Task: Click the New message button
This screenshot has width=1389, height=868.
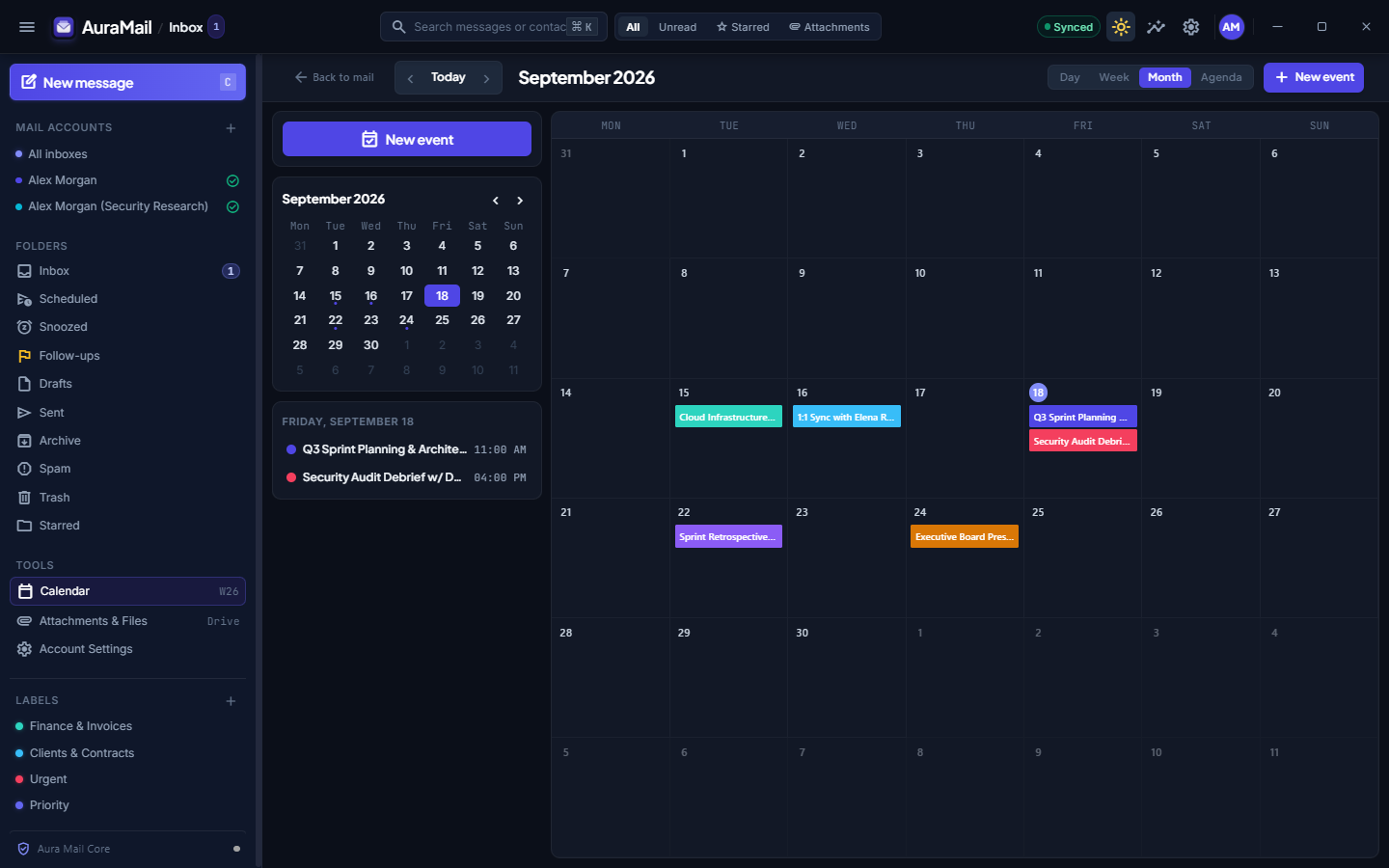Action: point(127,82)
